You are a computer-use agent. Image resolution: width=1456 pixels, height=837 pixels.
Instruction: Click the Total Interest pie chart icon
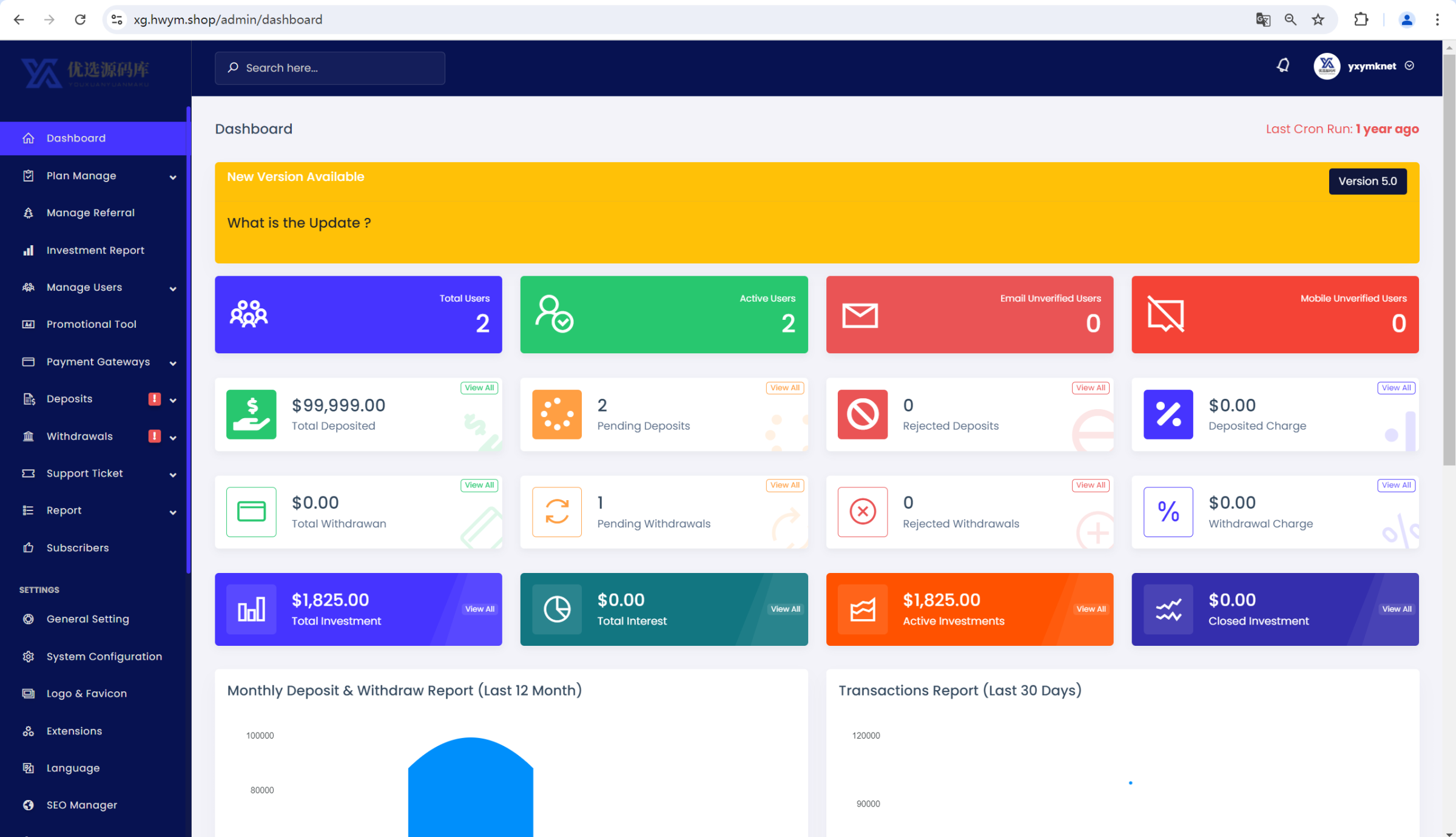[556, 609]
